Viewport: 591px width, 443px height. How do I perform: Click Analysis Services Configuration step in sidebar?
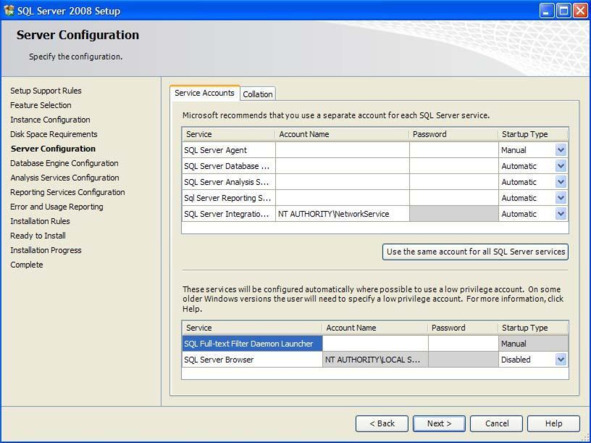click(64, 178)
